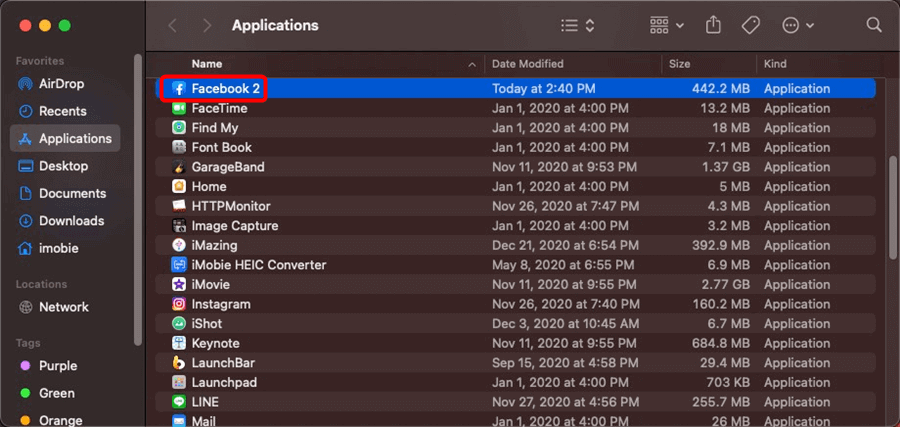Click "Dec 21, 2020 at 6:54 PM"
The image size is (900, 427).
[x=565, y=245]
